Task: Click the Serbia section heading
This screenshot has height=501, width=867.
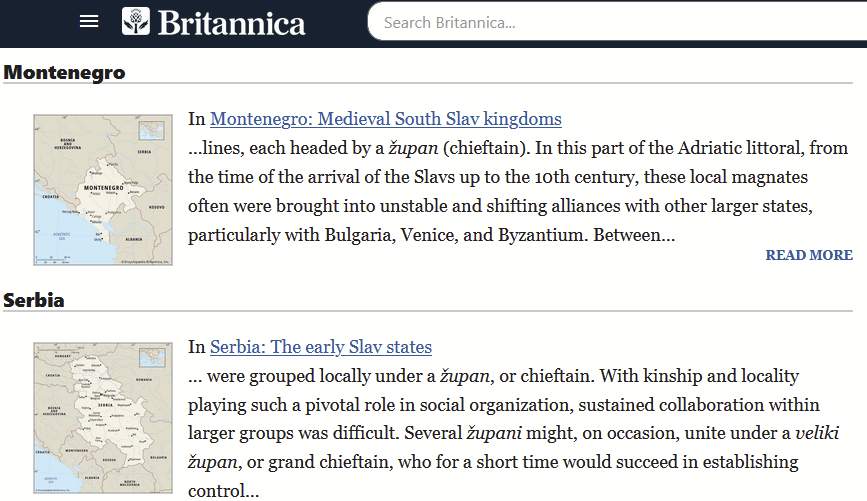Action: 34,300
